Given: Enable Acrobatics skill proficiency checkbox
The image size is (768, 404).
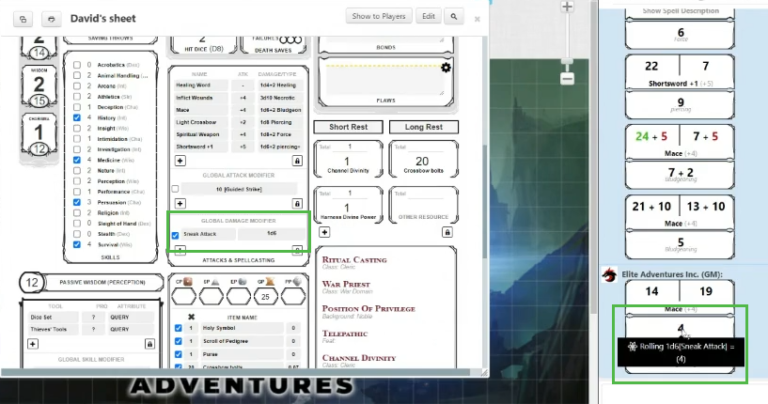Looking at the screenshot, I should [x=77, y=65].
